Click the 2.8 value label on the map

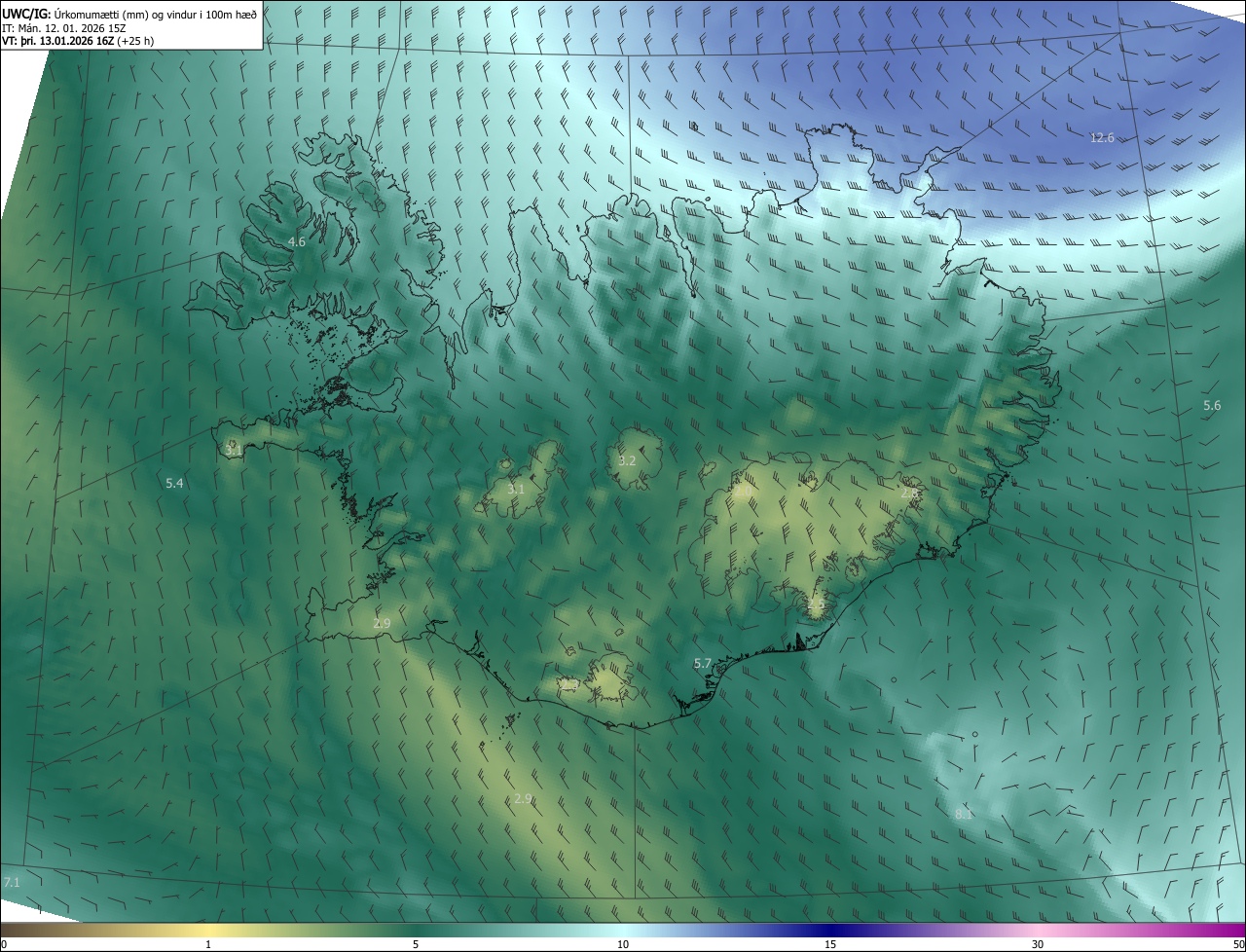click(909, 494)
